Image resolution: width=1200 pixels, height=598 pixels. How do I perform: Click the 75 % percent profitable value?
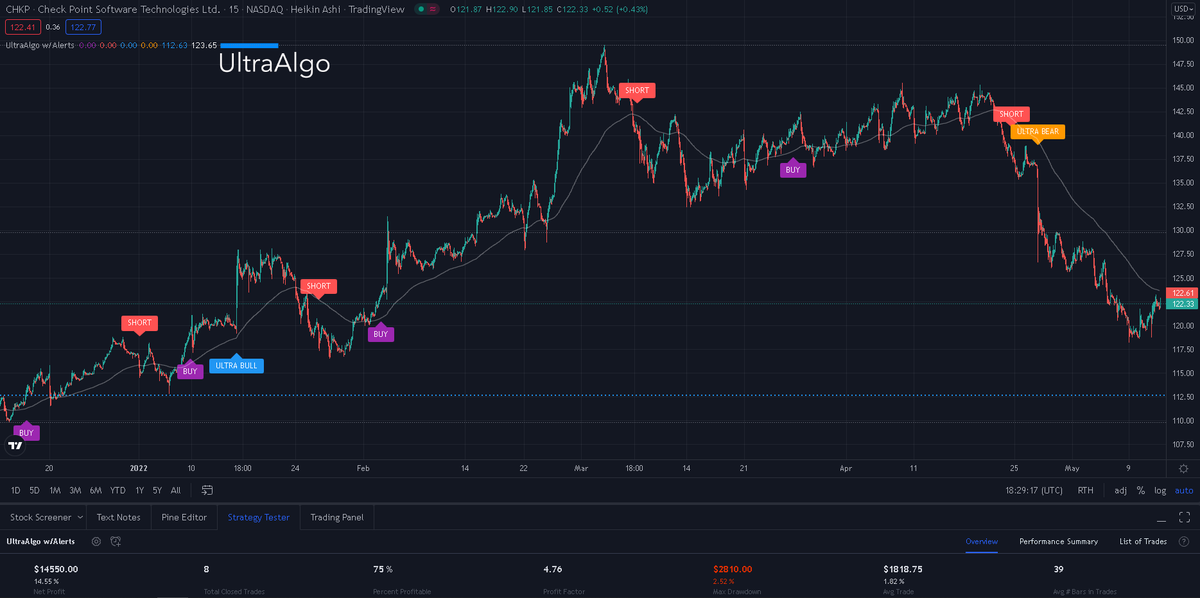point(382,569)
